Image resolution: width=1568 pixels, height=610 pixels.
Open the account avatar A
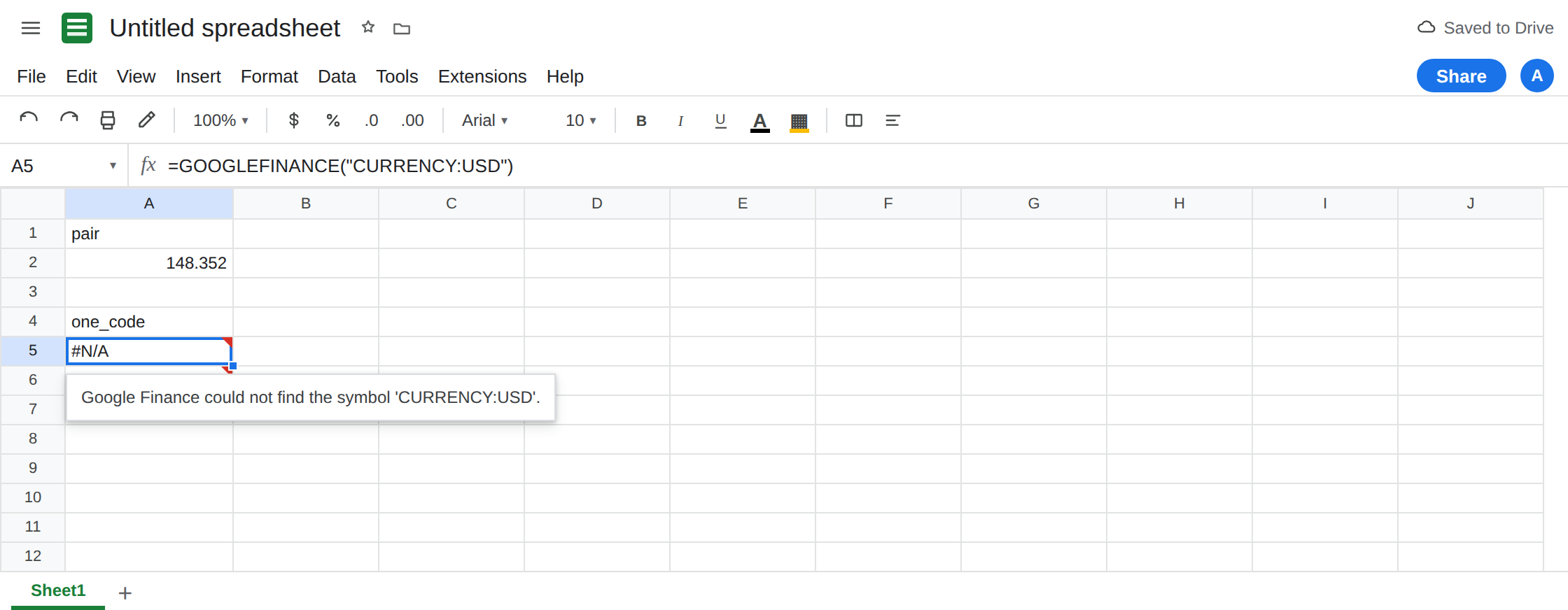1537,76
